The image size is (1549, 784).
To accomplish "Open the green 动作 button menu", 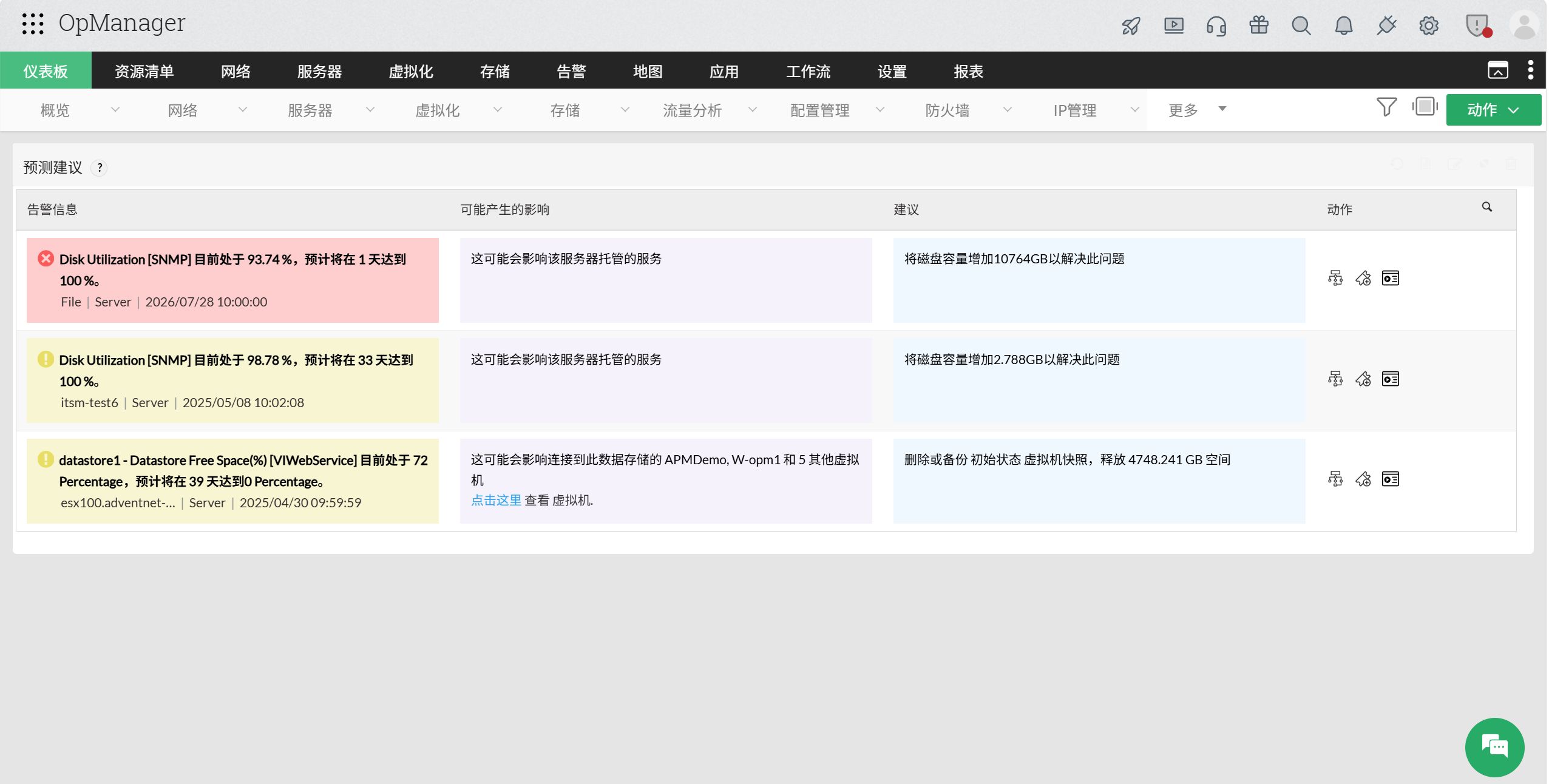I will coord(1493,110).
